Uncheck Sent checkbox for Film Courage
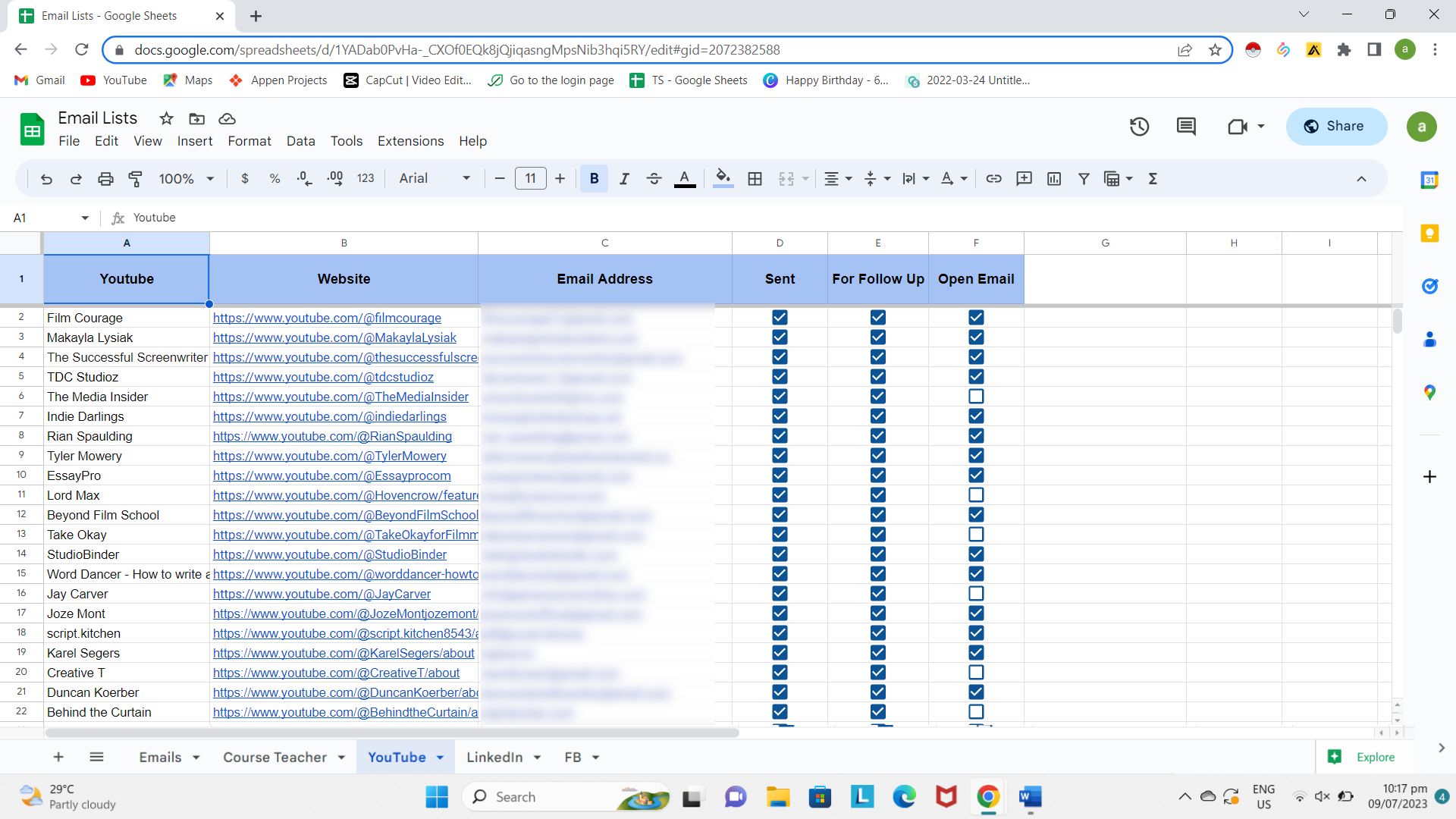Viewport: 1456px width, 819px height. 780,318
